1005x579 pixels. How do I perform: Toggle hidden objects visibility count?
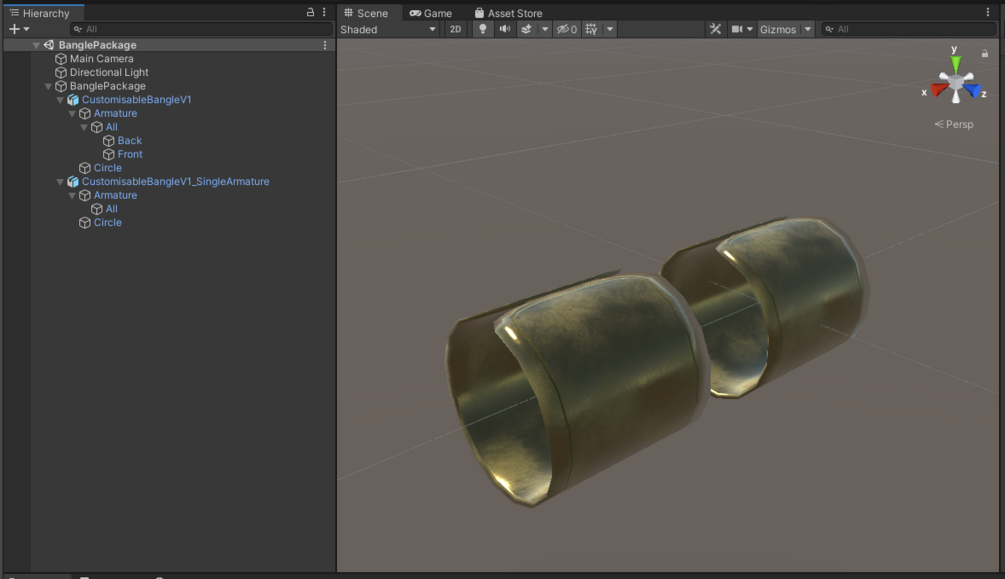click(567, 29)
